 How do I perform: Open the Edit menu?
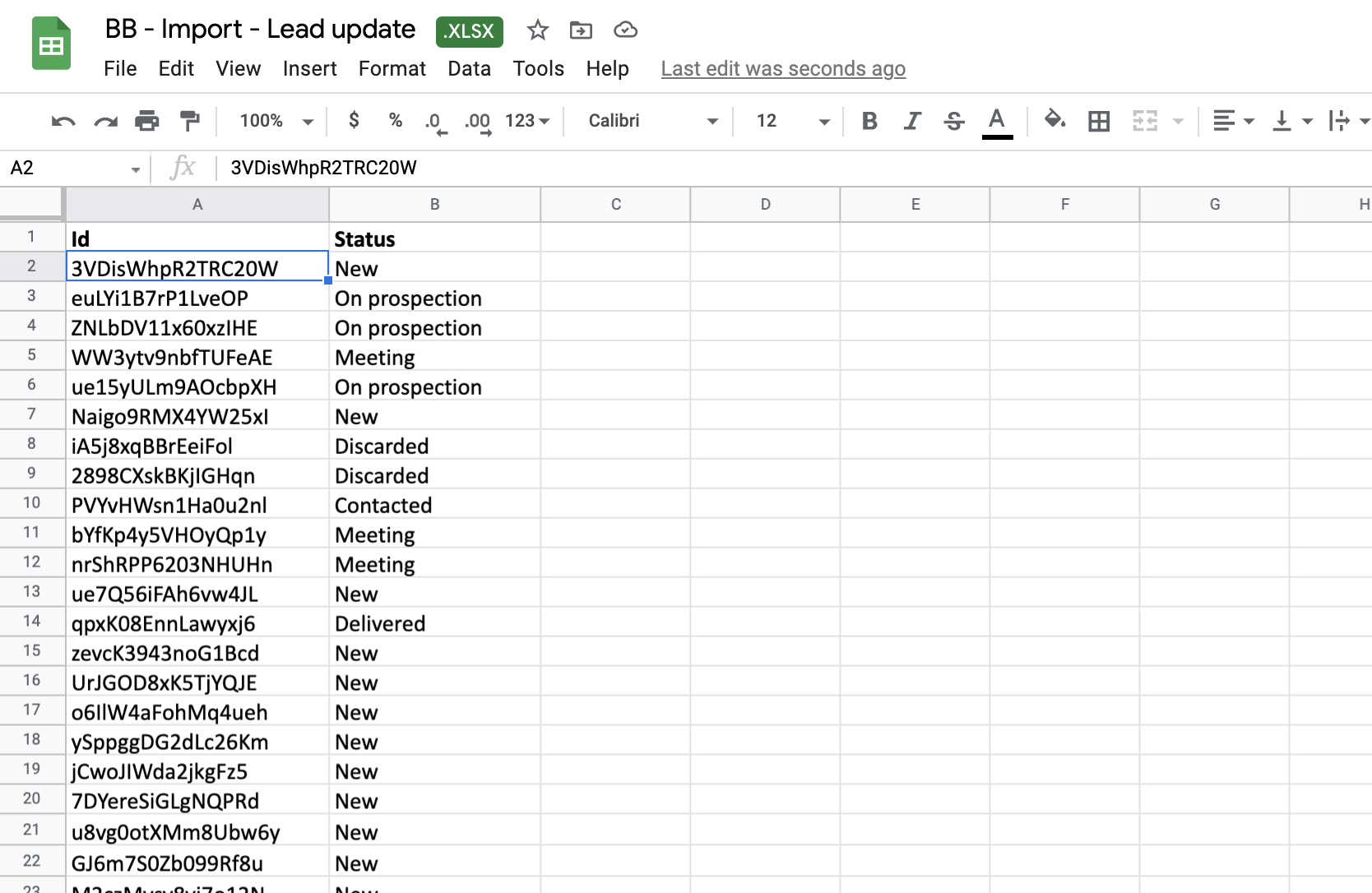176,68
